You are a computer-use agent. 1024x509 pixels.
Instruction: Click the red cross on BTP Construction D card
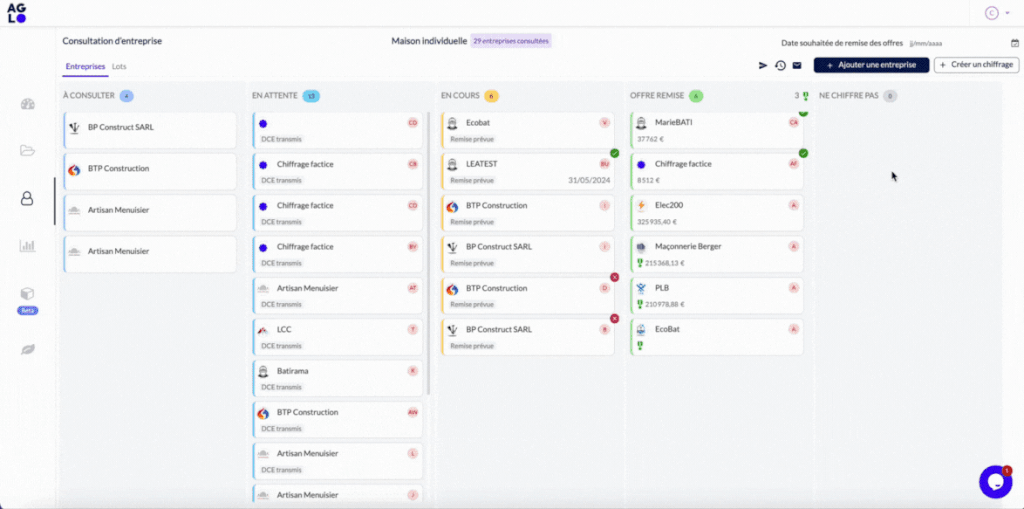click(x=615, y=277)
